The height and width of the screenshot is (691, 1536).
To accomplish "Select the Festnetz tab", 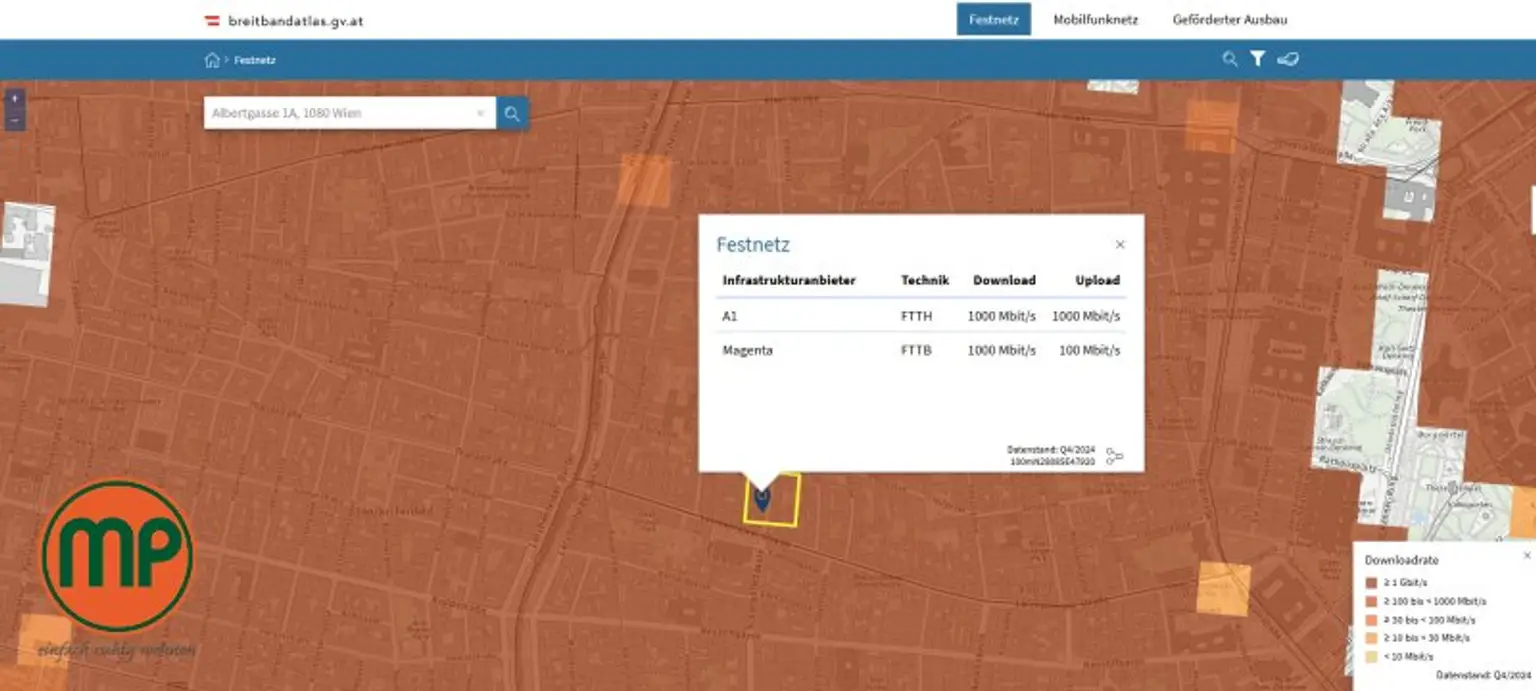I will coord(993,19).
